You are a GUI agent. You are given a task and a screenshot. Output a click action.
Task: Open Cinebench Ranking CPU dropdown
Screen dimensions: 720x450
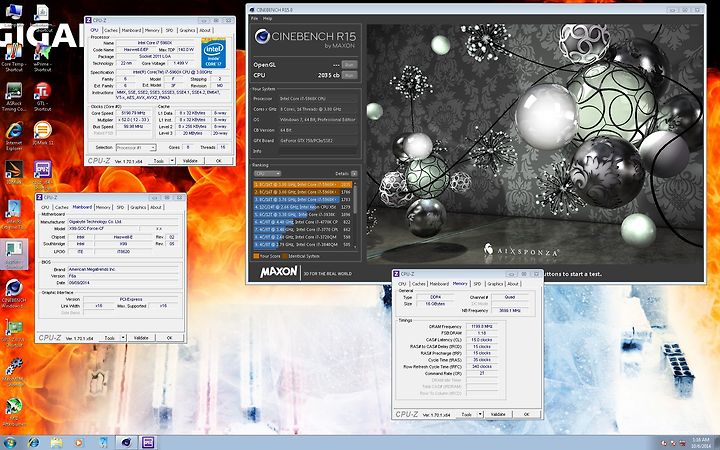267,174
